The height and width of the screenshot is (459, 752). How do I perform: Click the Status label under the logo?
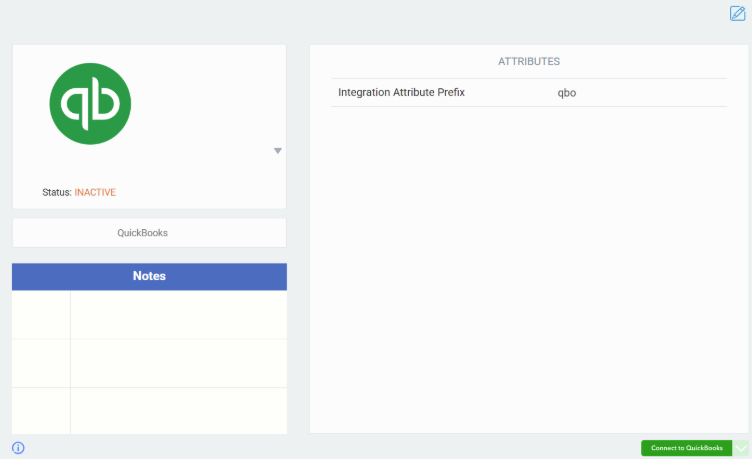click(x=56, y=192)
